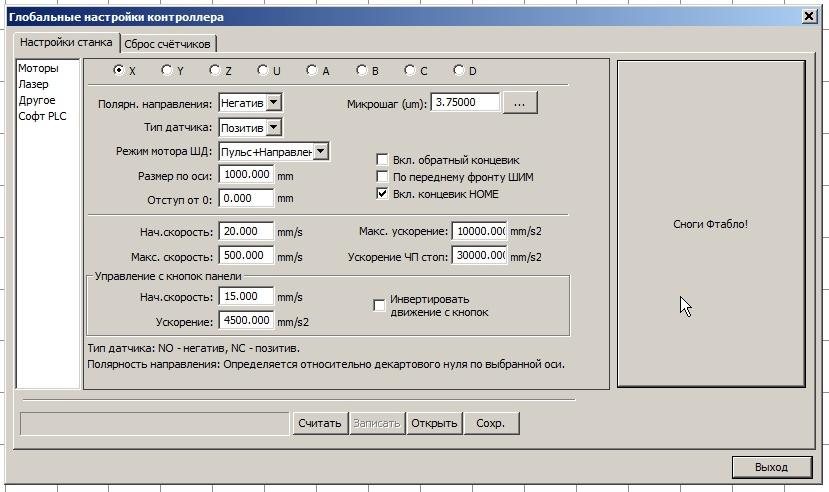
Task: Open the 'Полярн. направления' dropdown
Action: point(275,102)
